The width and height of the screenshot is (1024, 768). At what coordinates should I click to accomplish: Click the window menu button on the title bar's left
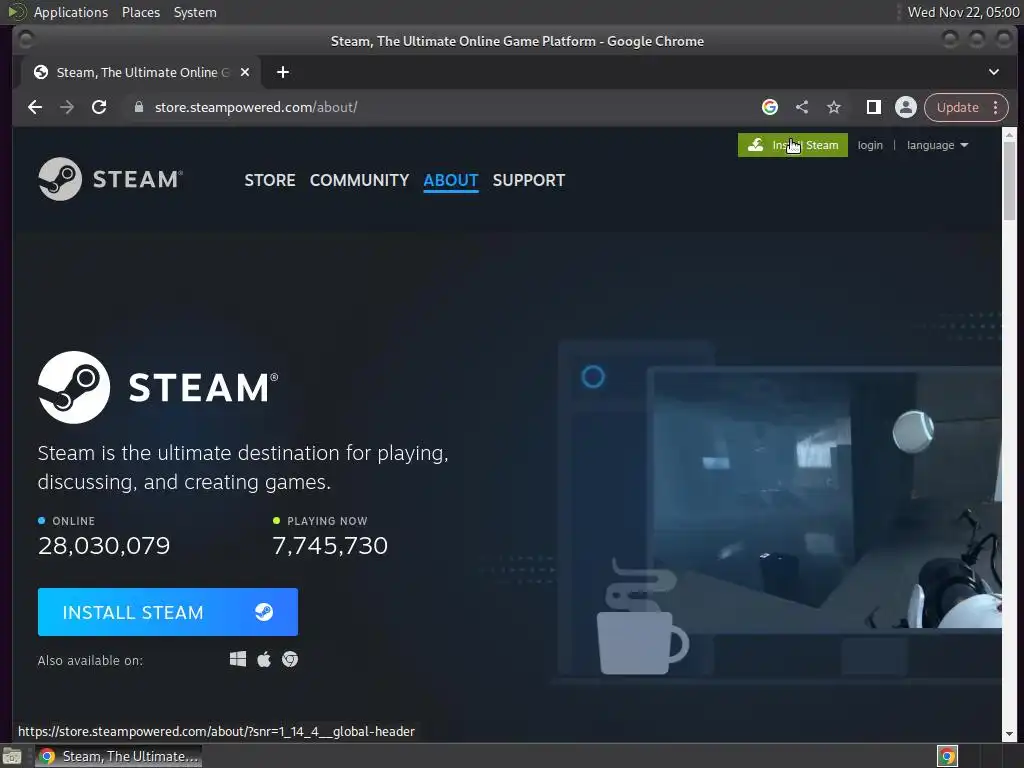(x=26, y=40)
